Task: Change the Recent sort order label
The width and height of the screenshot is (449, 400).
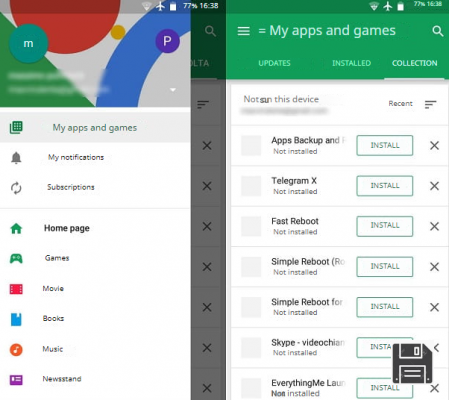Action: click(x=400, y=104)
